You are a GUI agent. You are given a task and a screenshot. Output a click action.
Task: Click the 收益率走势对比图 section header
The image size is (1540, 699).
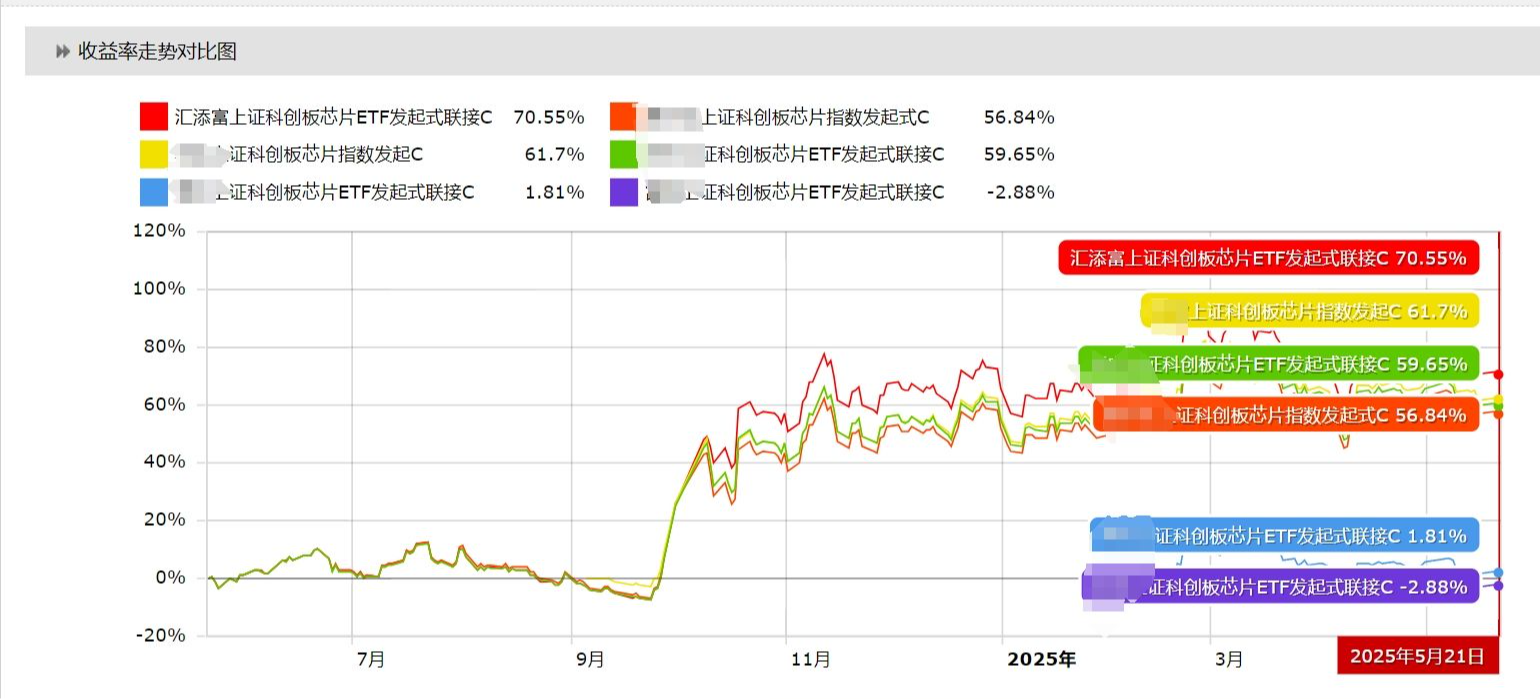tap(157, 52)
